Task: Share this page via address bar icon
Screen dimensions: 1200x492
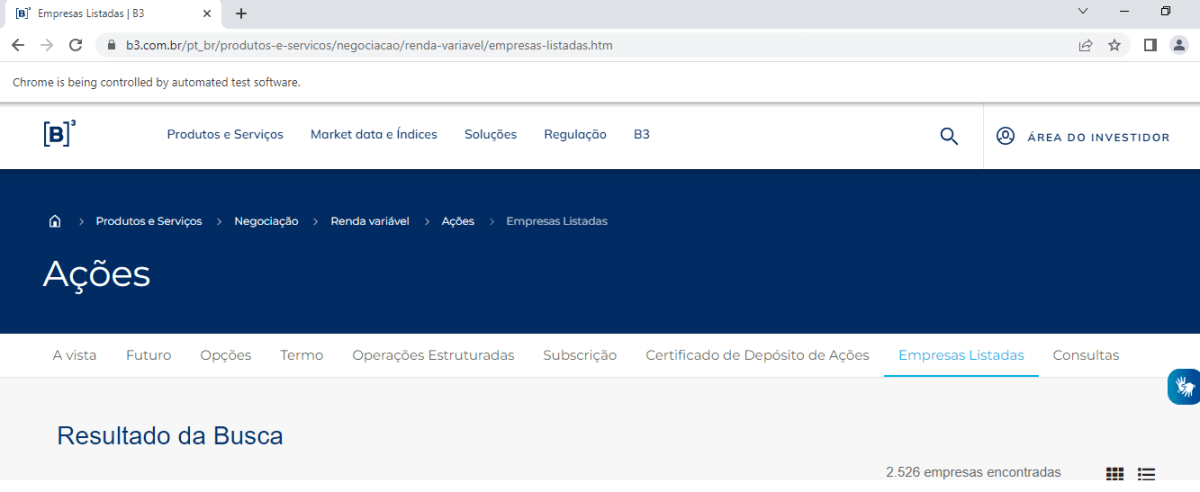Action: tap(1085, 45)
